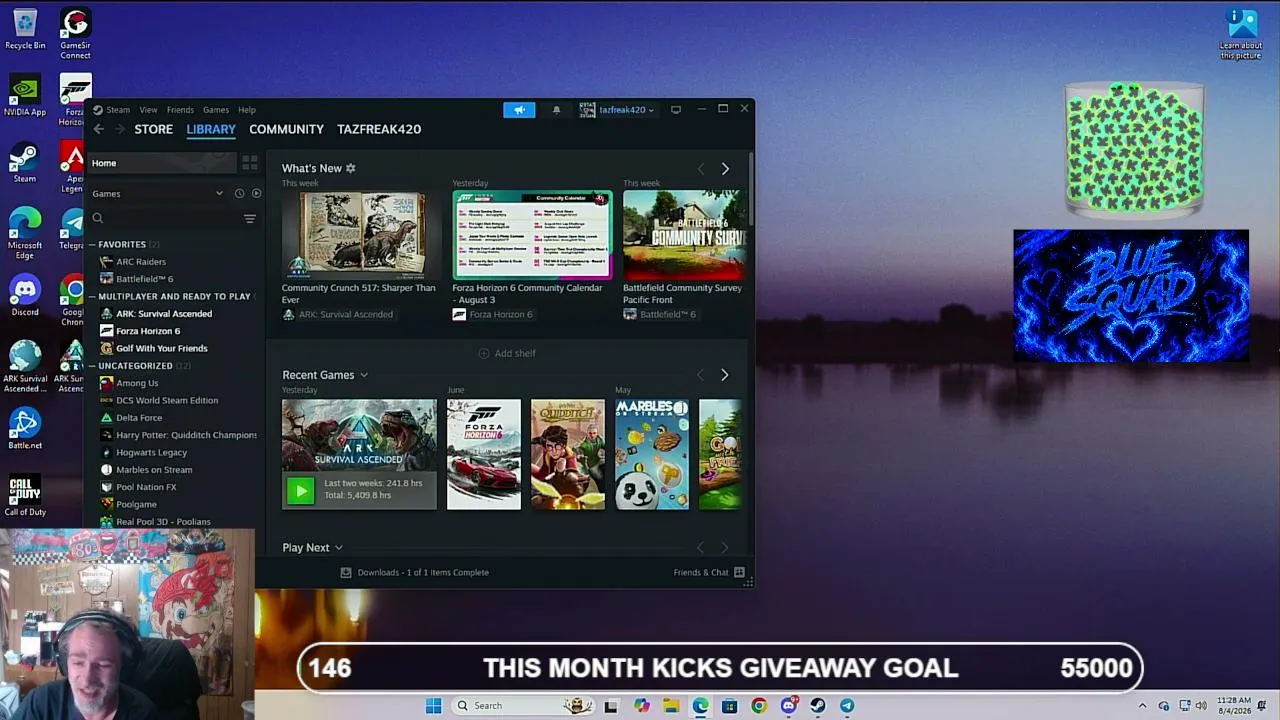Open the Help menu
Image resolution: width=1280 pixels, height=720 pixels.
click(x=247, y=110)
